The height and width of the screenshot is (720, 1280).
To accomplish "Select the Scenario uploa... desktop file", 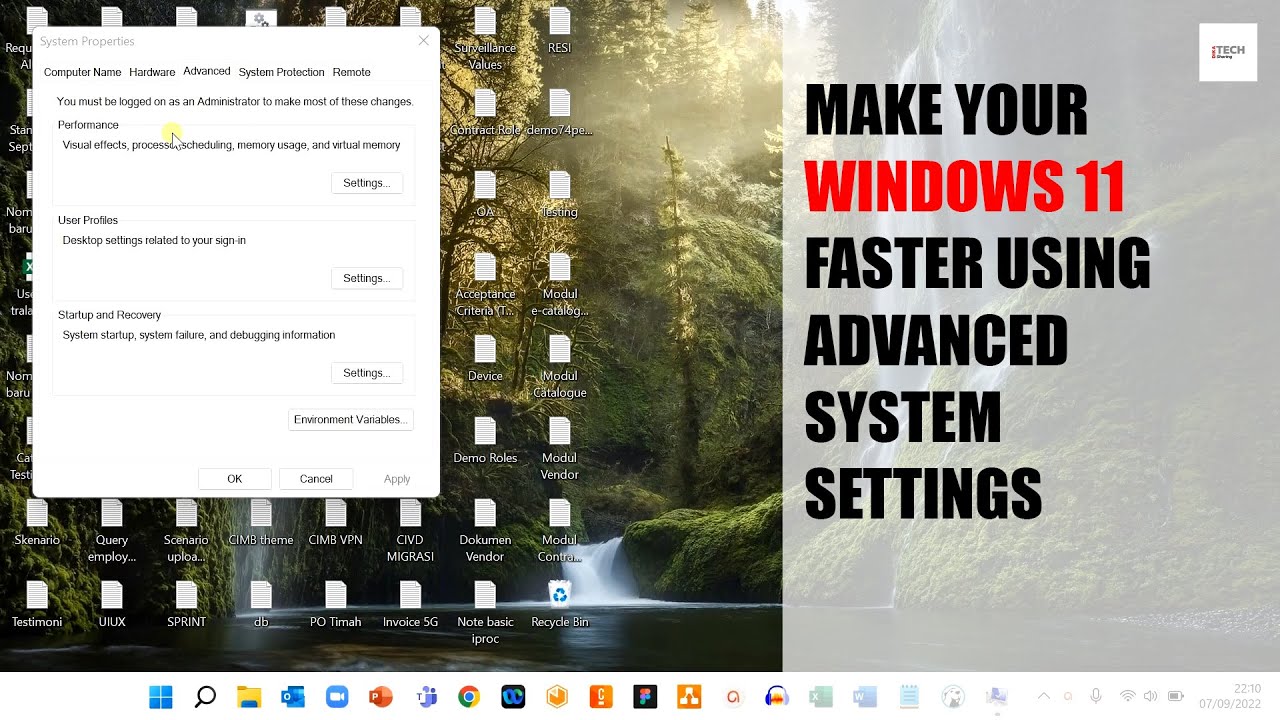I will [x=186, y=531].
